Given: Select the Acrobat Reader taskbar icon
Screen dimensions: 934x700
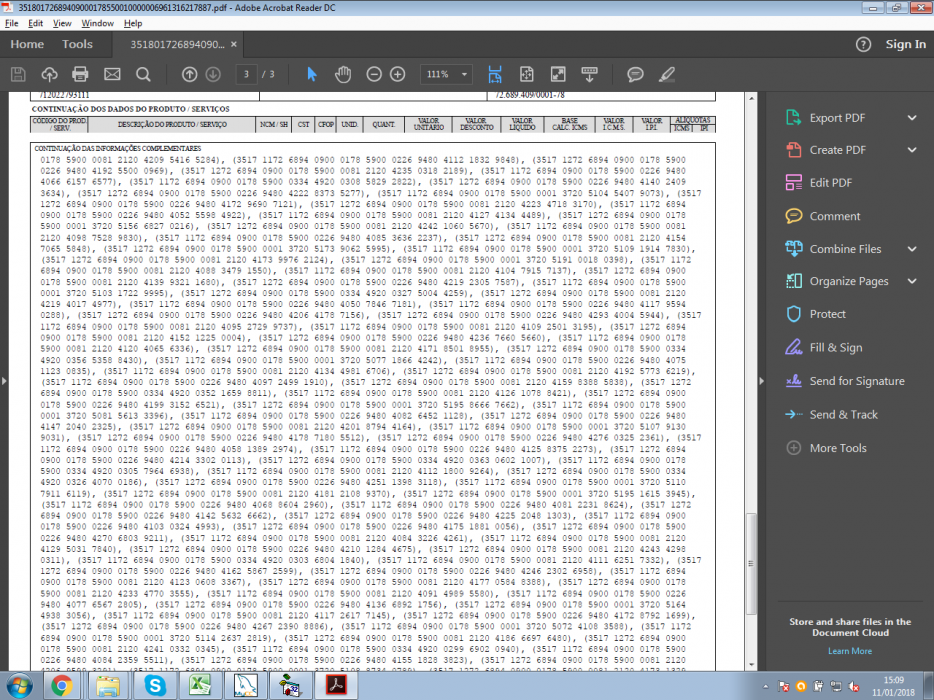Looking at the screenshot, I should [x=336, y=686].
